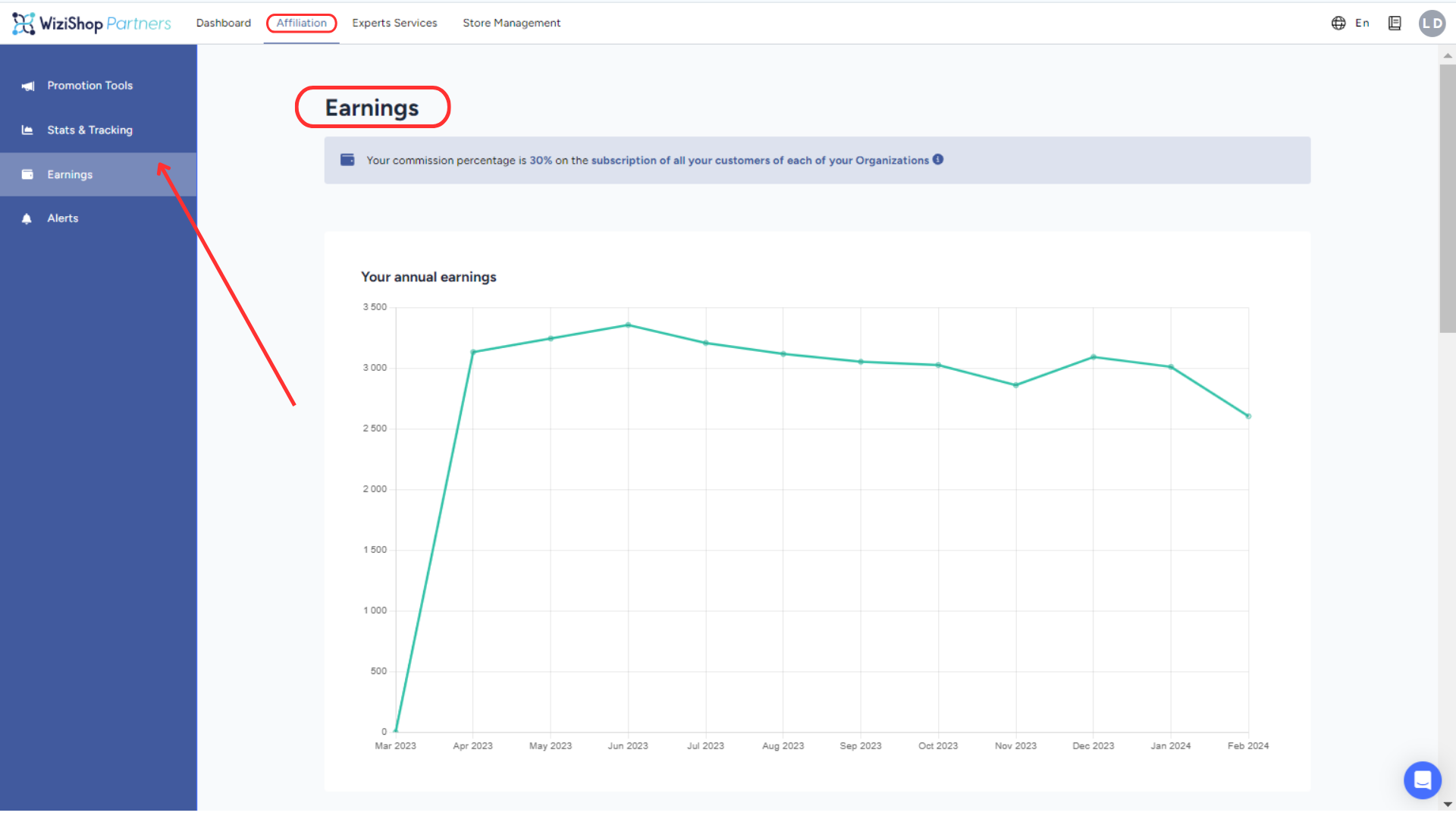Click the scrollbar down arrow
This screenshot has height=819, width=1456.
(1447, 804)
